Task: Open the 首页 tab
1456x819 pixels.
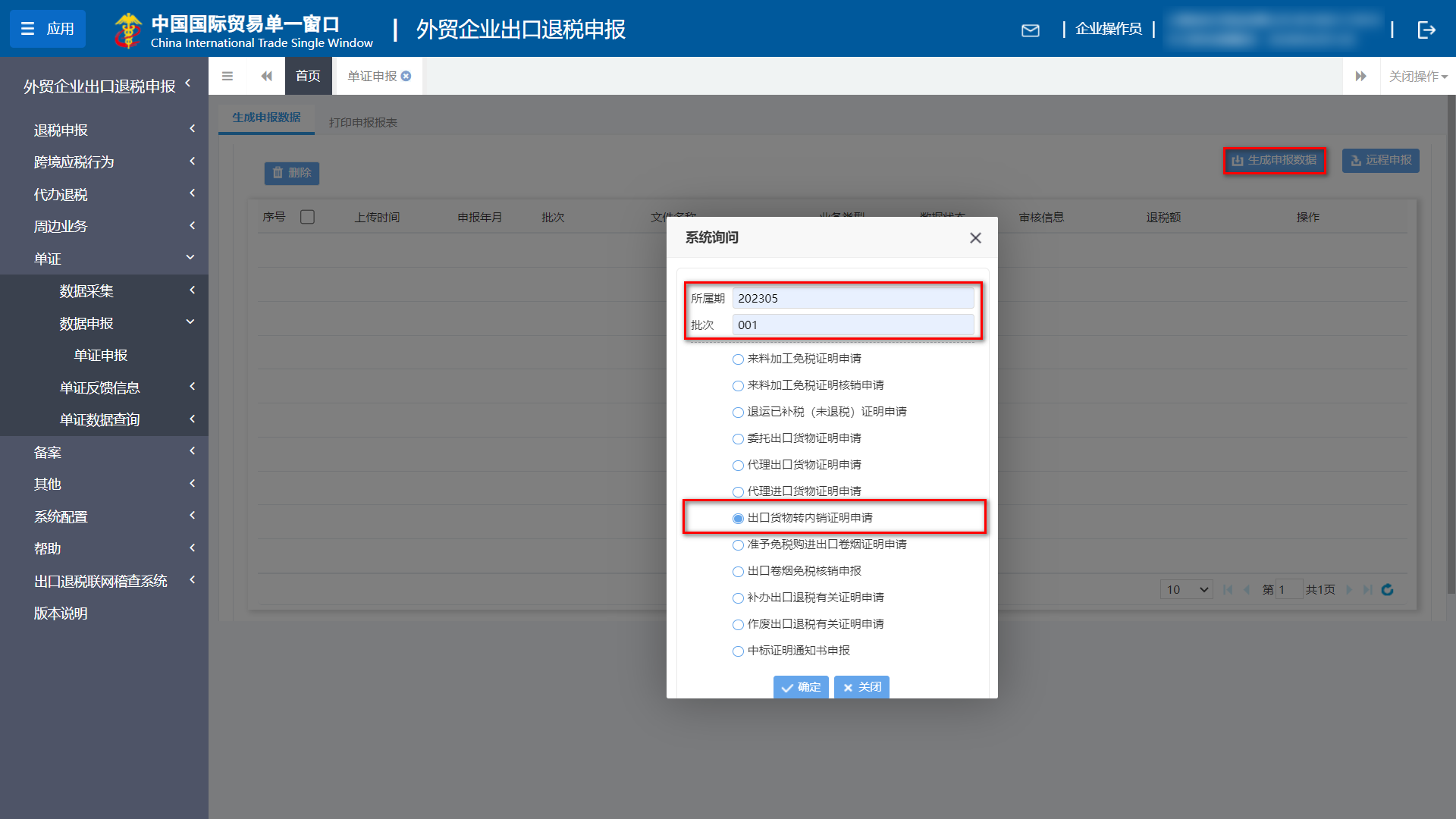Action: [x=308, y=76]
